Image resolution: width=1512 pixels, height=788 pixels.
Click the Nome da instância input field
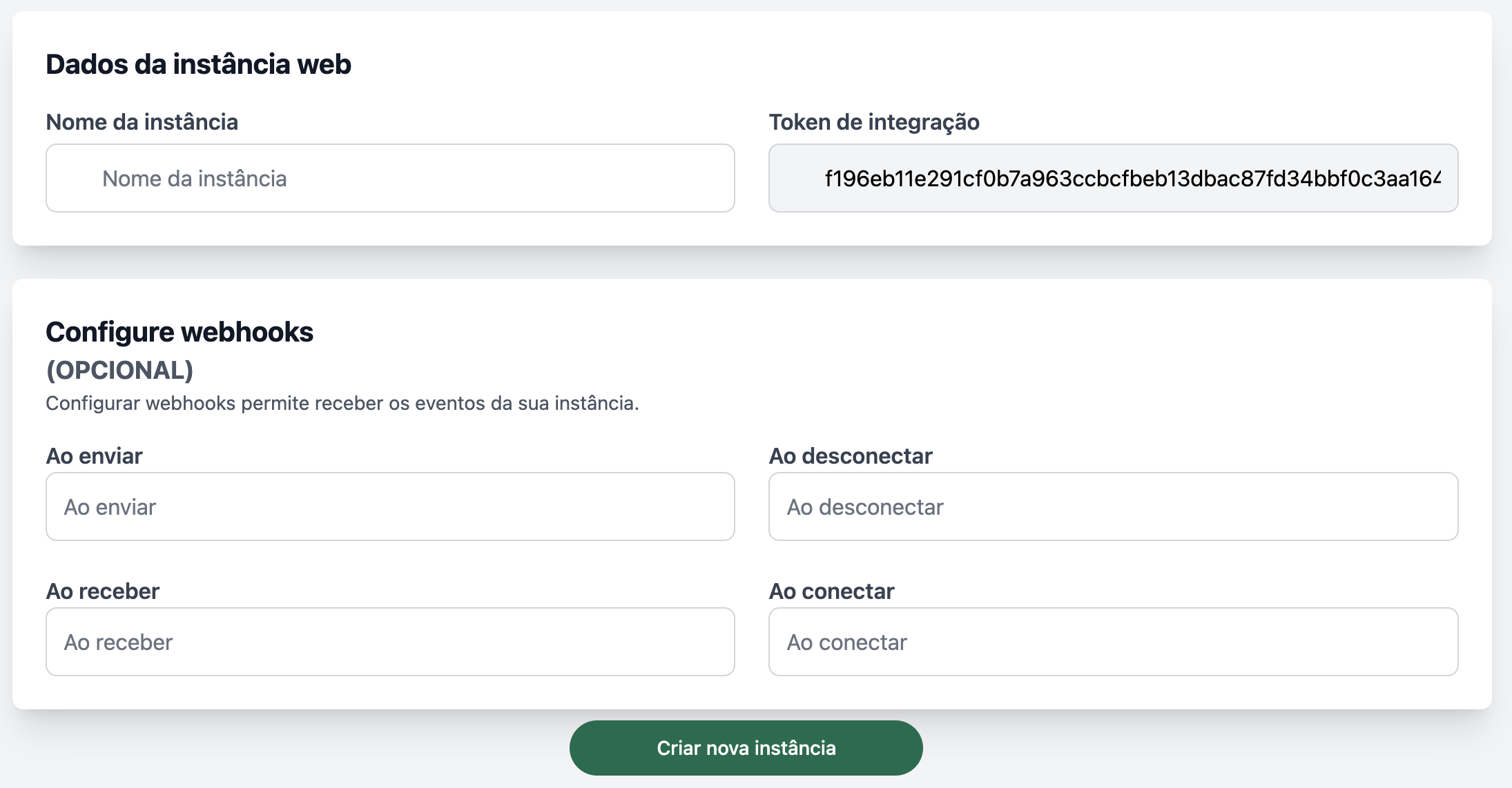(x=390, y=177)
